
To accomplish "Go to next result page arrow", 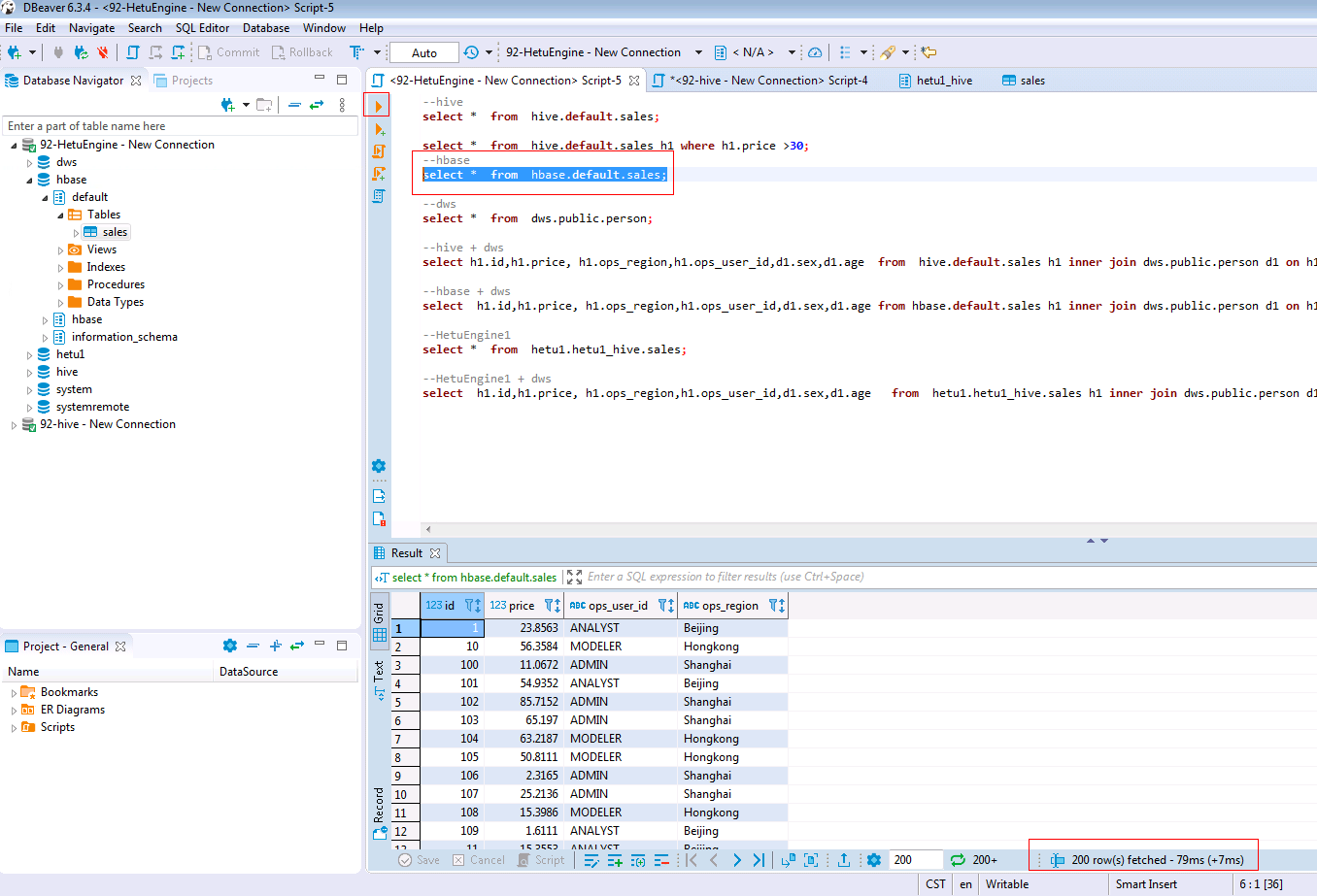I will [736, 860].
